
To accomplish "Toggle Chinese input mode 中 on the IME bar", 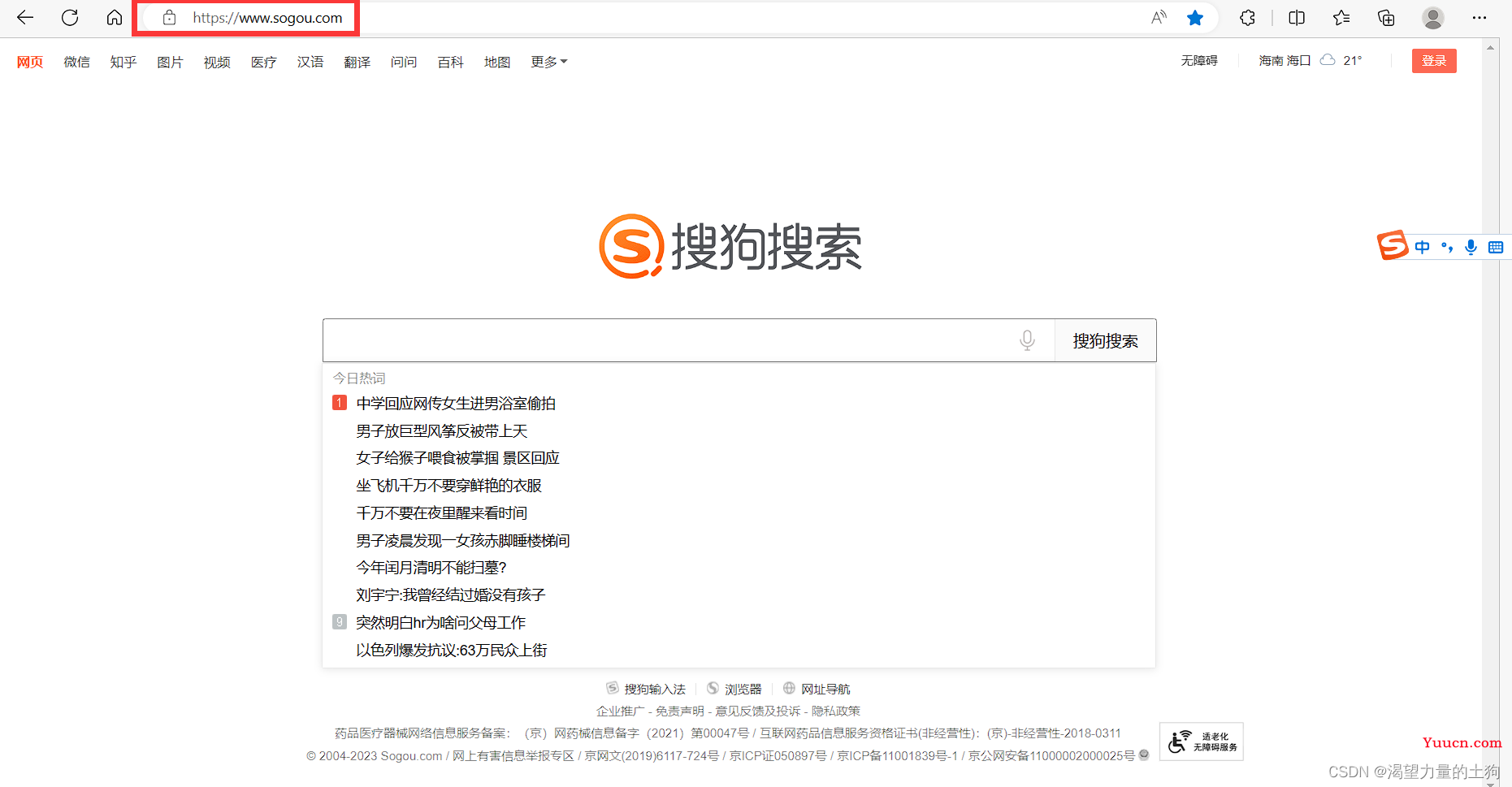I will (1422, 247).
